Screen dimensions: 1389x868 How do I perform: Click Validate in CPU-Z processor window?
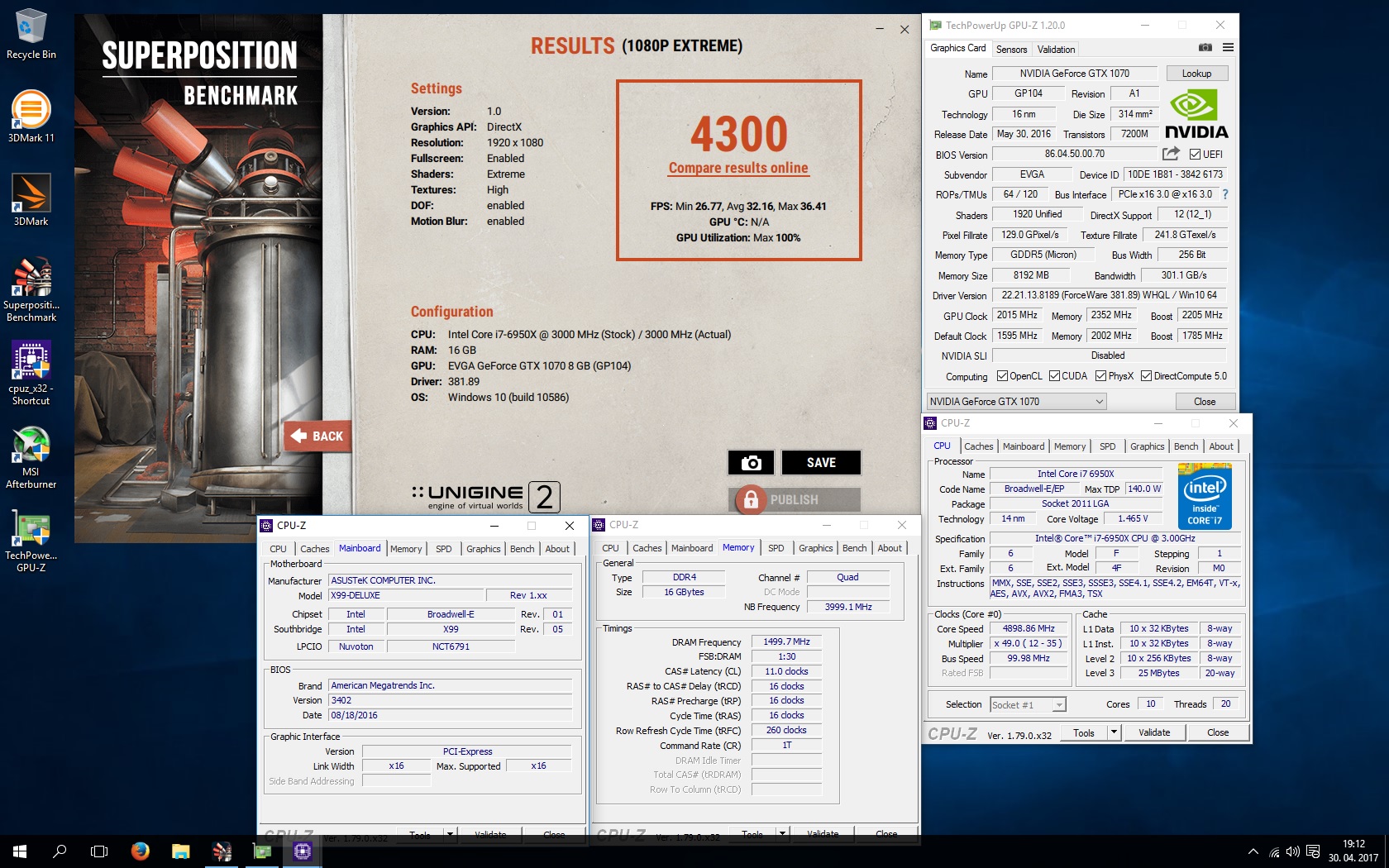point(1154,732)
